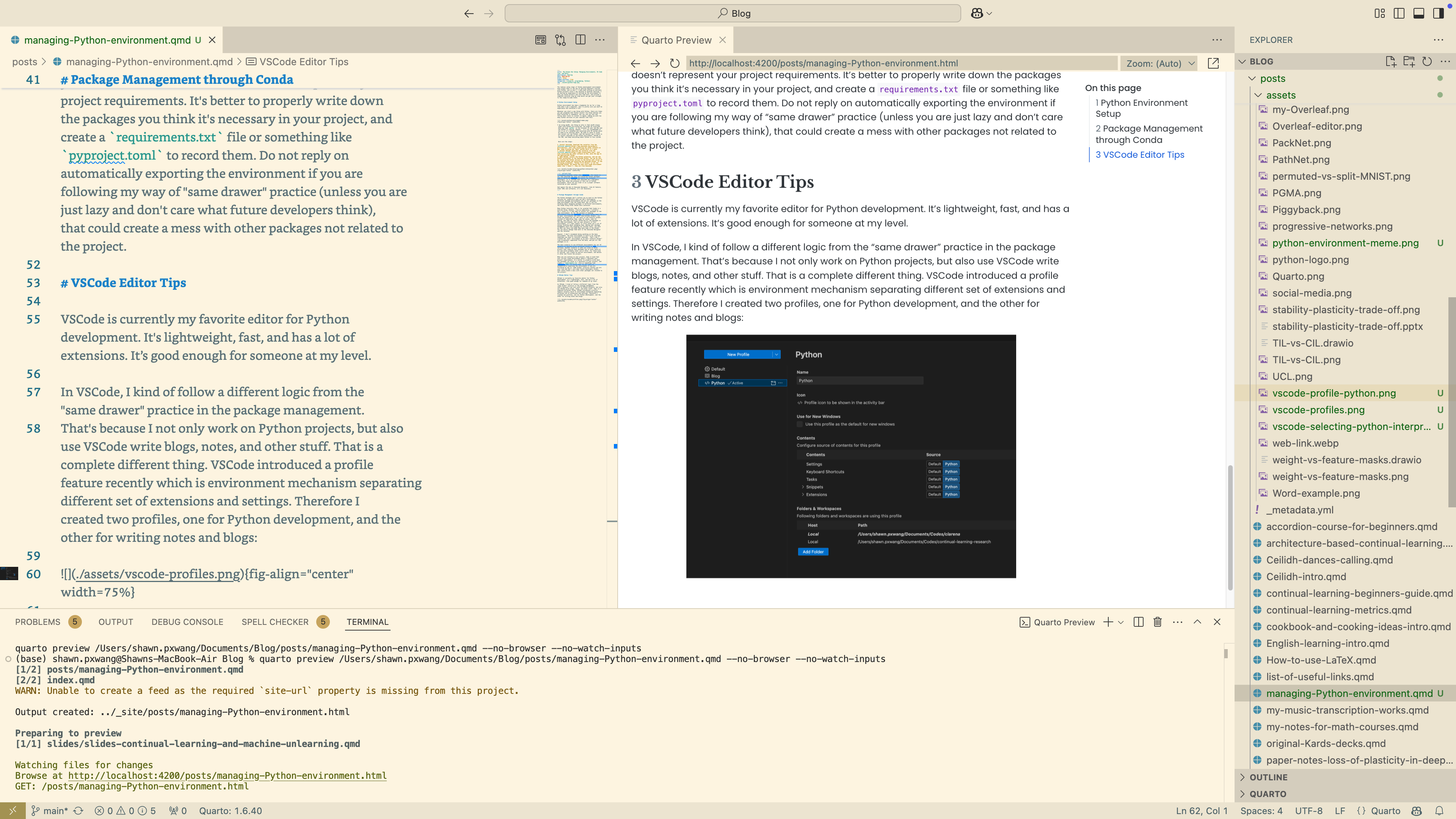
Task: Kill the terminal with the trash icon
Action: pos(1158,622)
